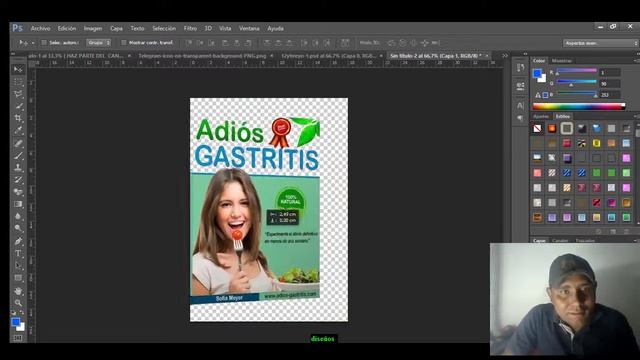Open the Properties panel icon in dock
The image size is (640, 360).
point(520,86)
